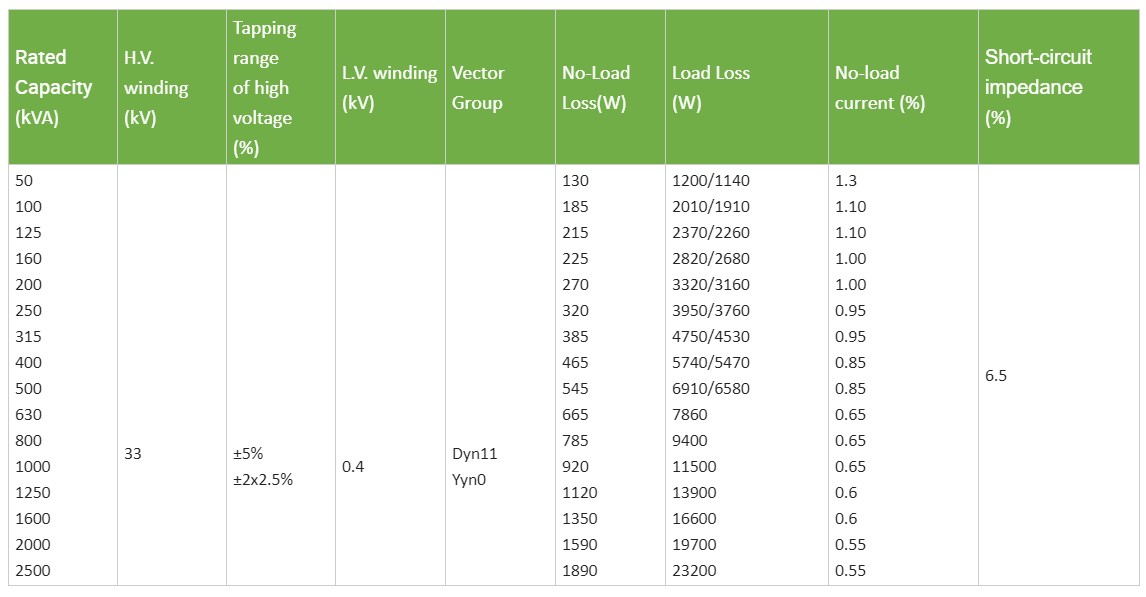Click the Vector Group column header
This screenshot has height=597, width=1146.
pos(478,87)
